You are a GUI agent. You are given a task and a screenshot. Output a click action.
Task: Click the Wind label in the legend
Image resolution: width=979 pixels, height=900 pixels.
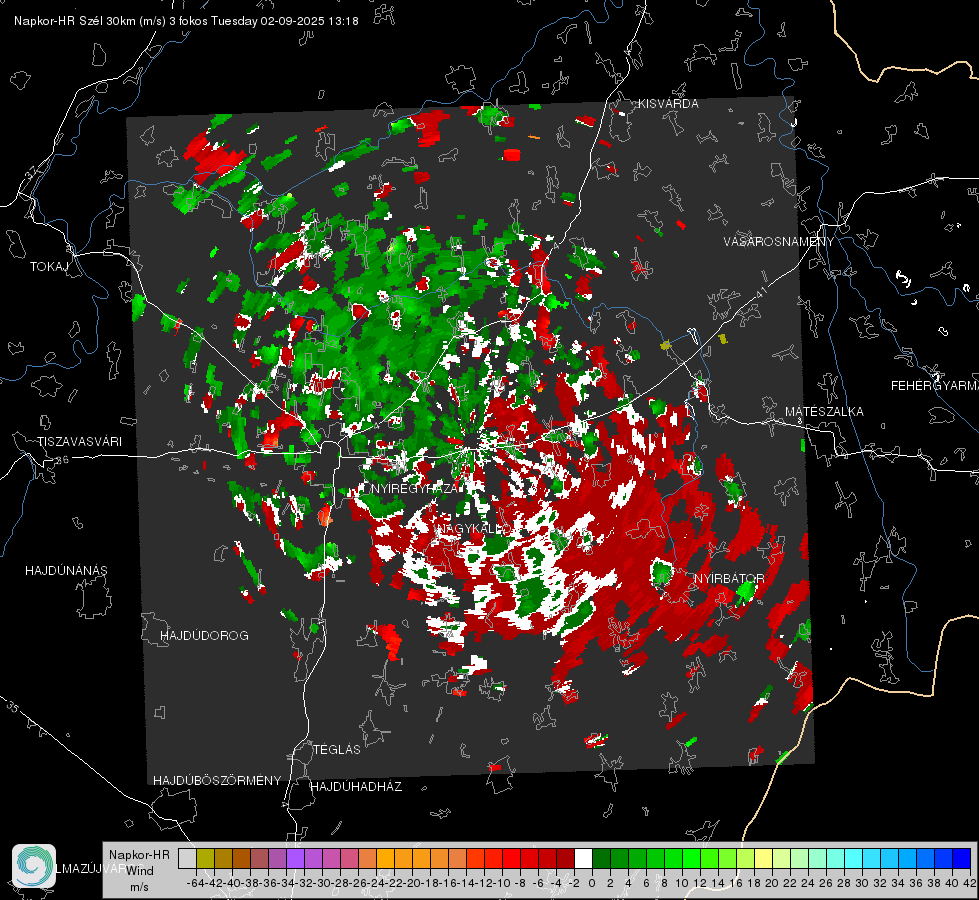pos(140,871)
